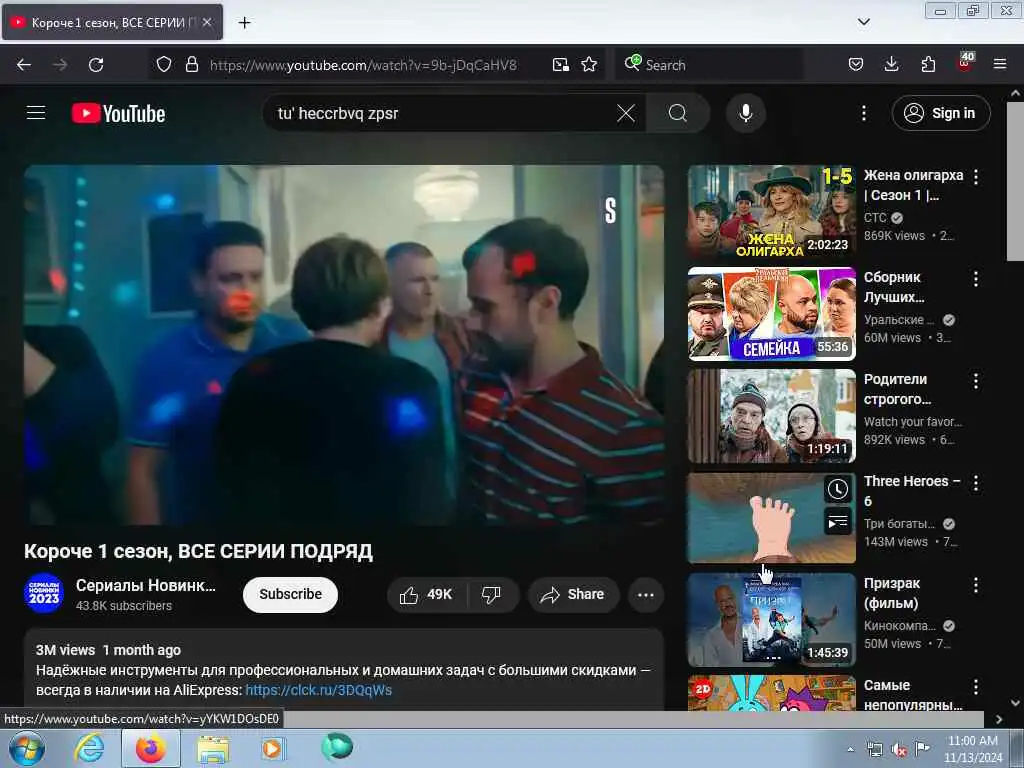Click the YouTube search magnifier button
1024x768 pixels.
coord(677,113)
